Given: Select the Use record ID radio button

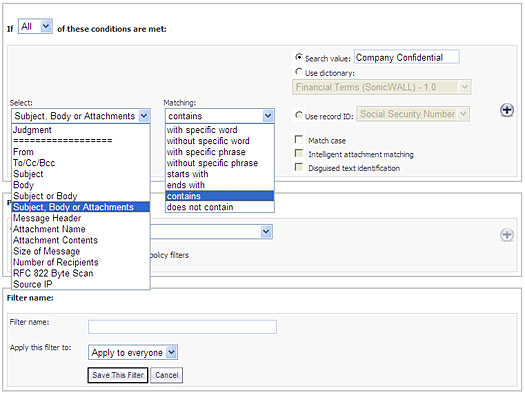Looking at the screenshot, I should pos(299,115).
